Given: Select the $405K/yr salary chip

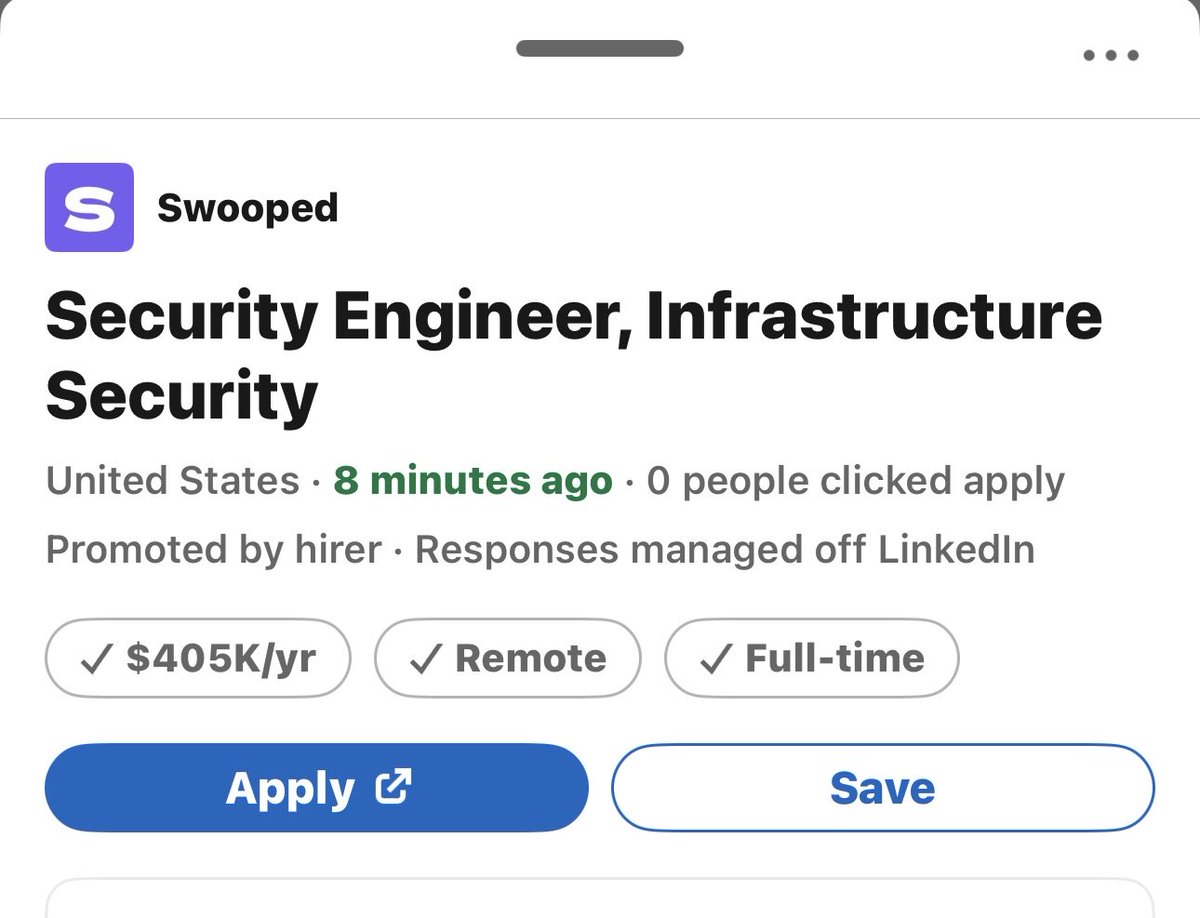Looking at the screenshot, I should click(x=198, y=658).
